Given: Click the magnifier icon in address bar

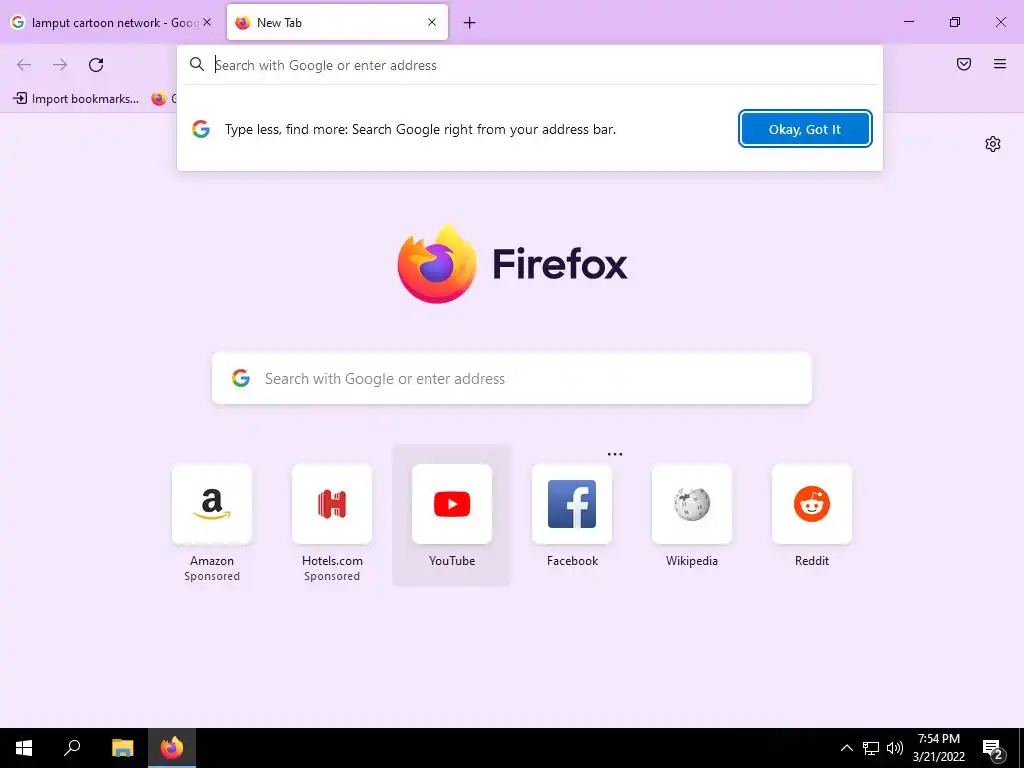Looking at the screenshot, I should click(197, 64).
